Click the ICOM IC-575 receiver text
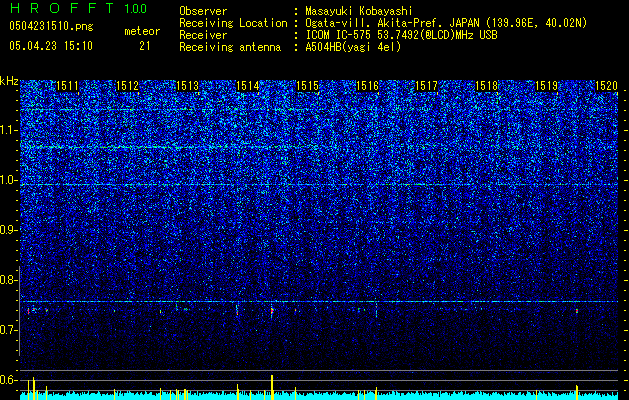 pos(401,35)
